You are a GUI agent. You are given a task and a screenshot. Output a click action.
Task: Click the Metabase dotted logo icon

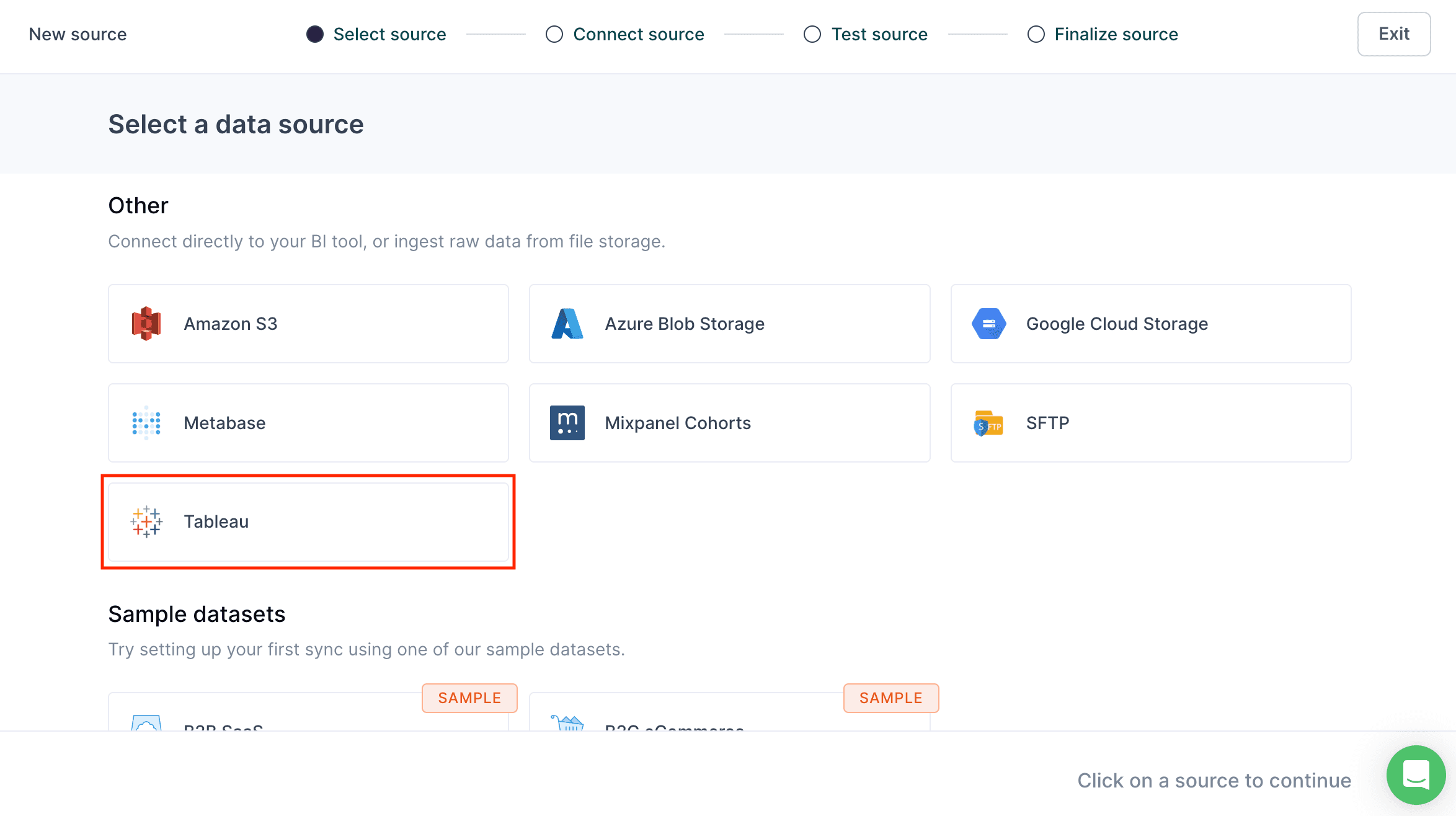pyautogui.click(x=146, y=423)
